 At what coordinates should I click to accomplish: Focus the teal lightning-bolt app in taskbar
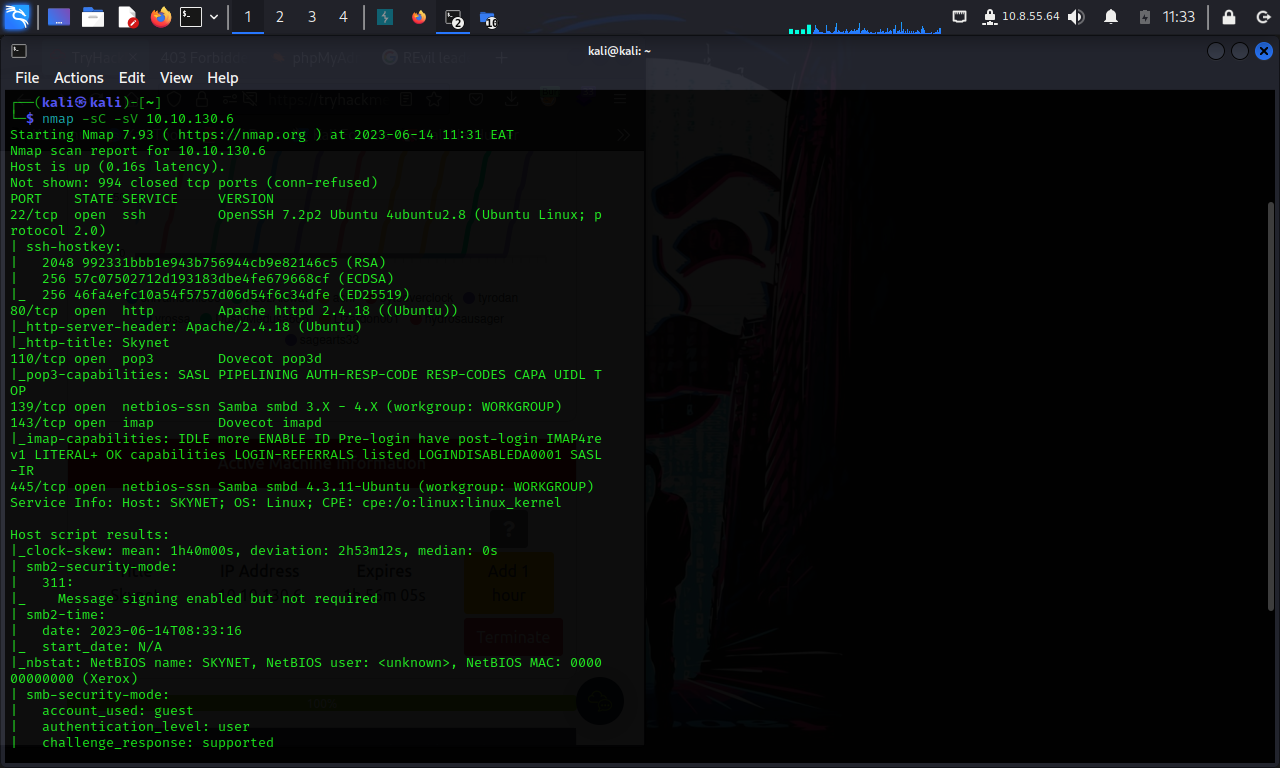(x=385, y=17)
